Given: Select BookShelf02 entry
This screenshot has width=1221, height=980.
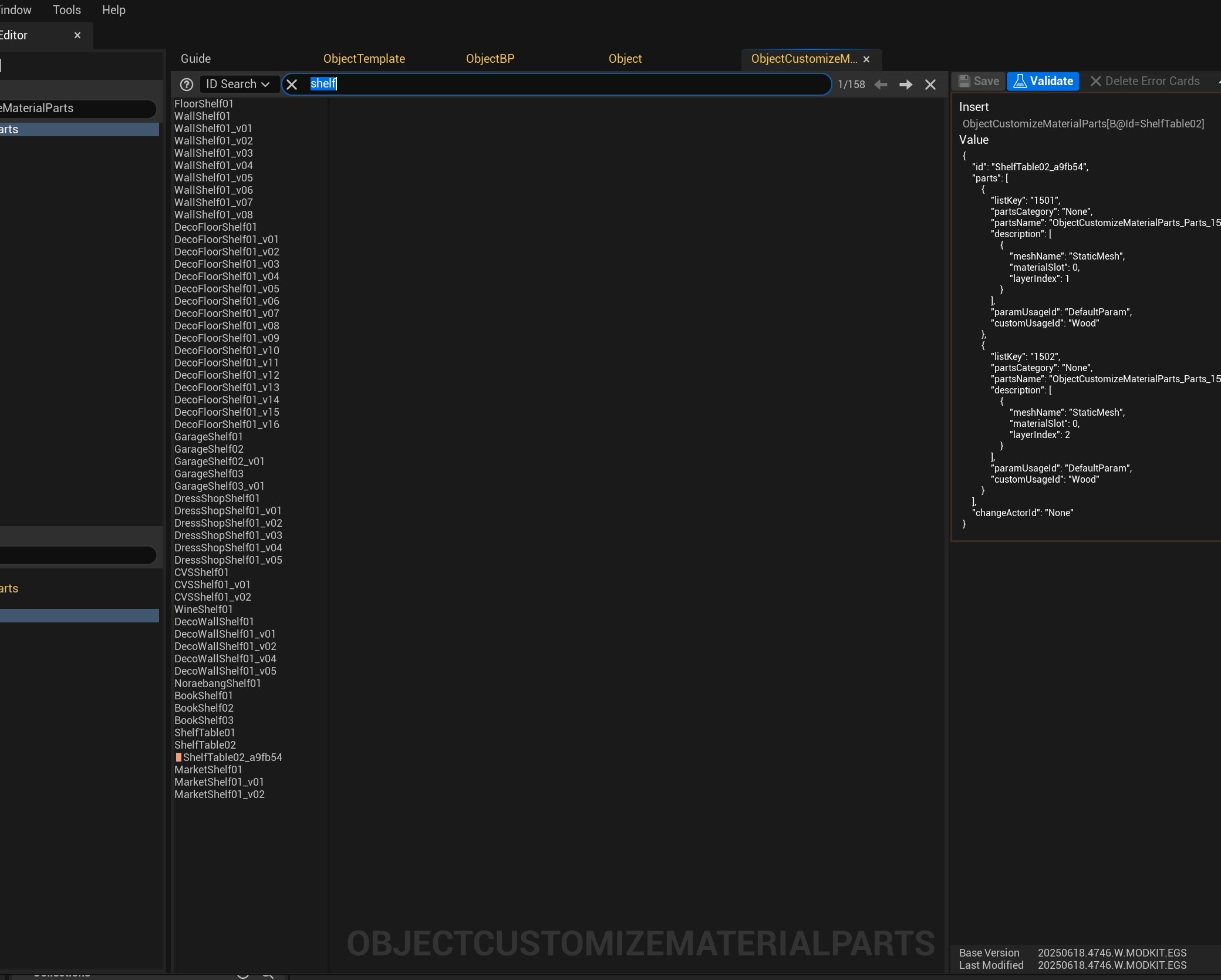Looking at the screenshot, I should (x=204, y=708).
